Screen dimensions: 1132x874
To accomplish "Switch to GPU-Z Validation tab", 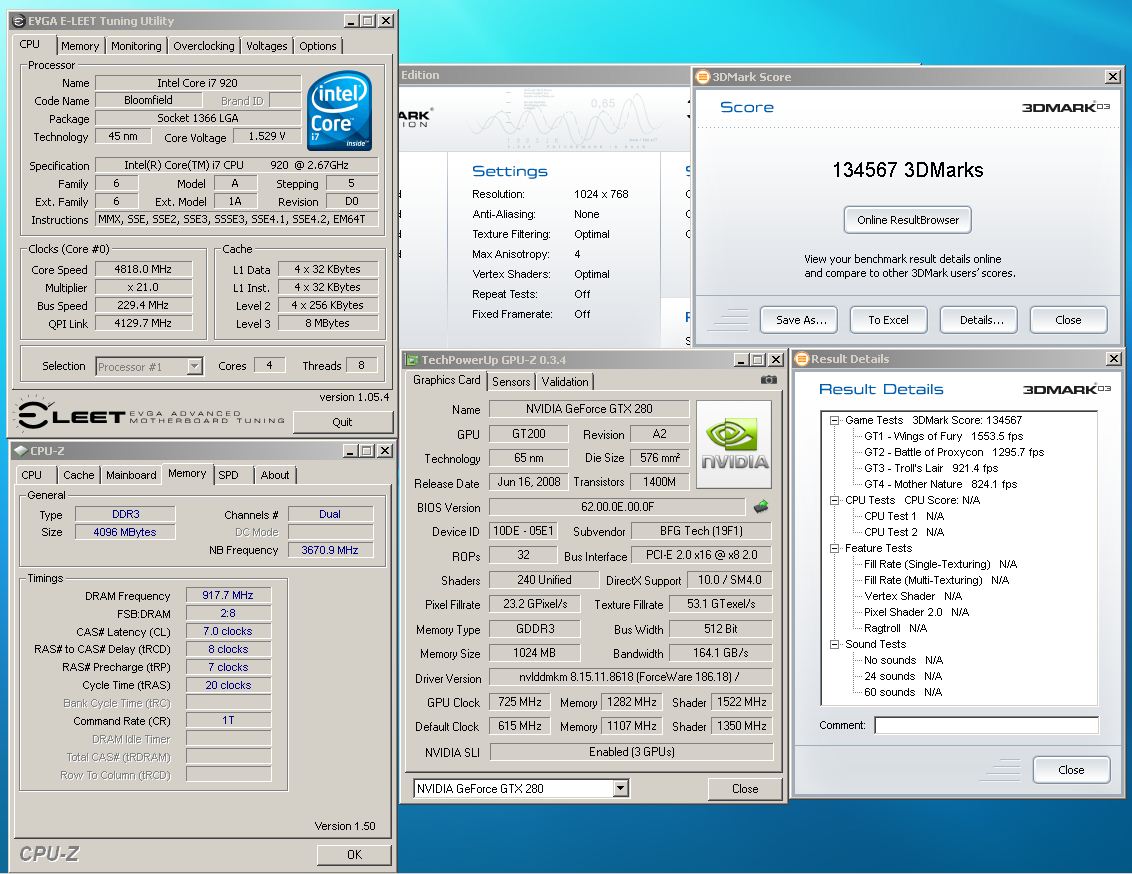I will [x=565, y=382].
